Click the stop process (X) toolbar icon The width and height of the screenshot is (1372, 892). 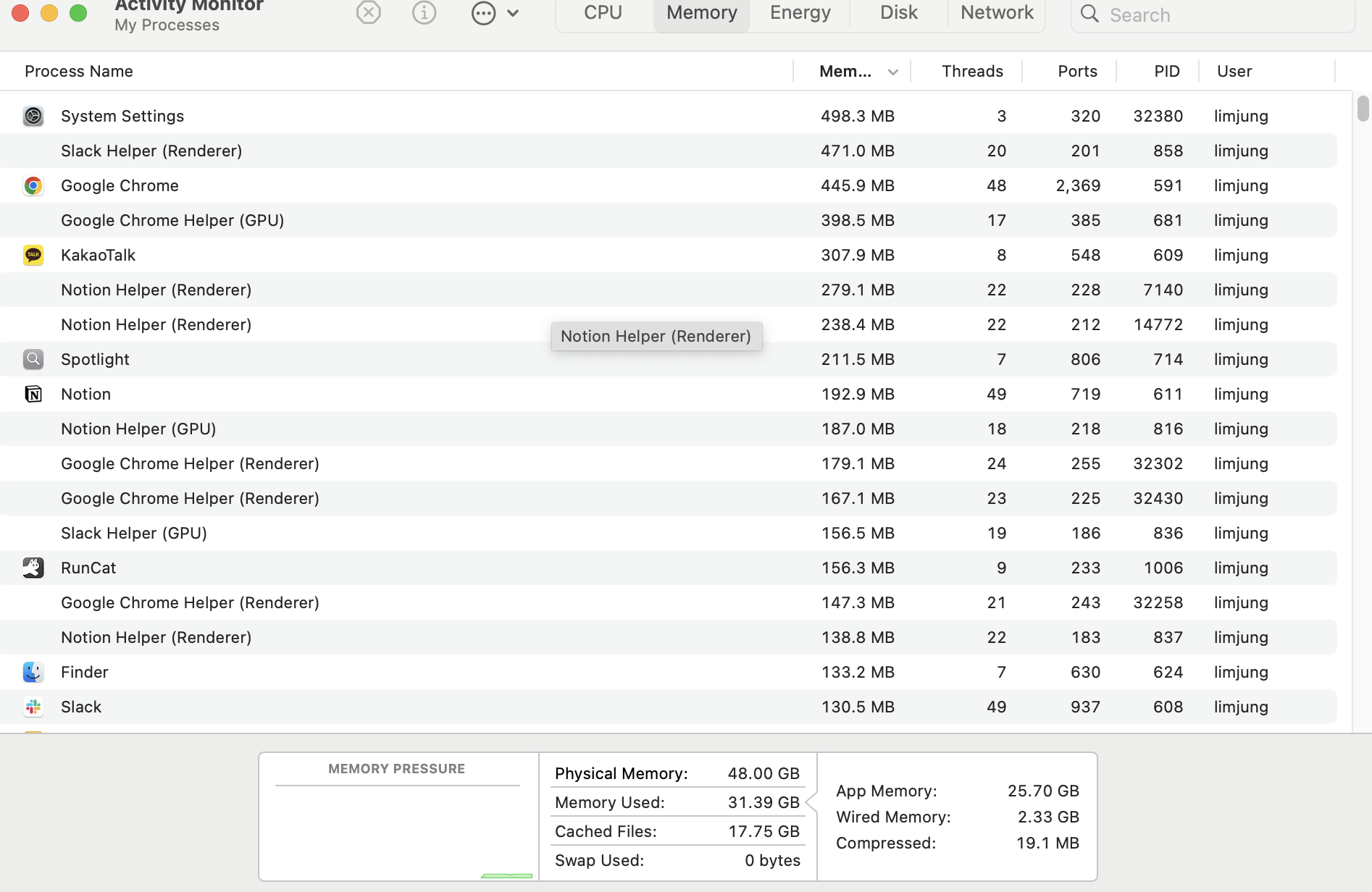coord(369,12)
